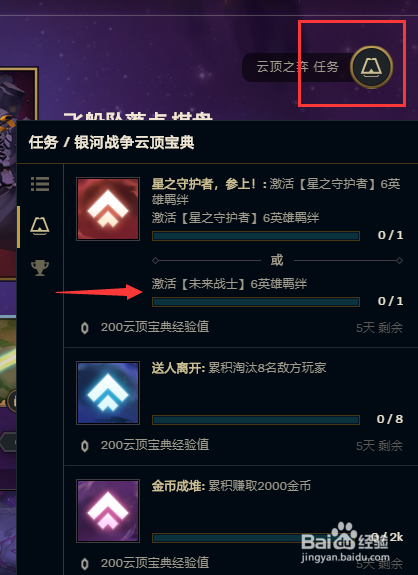Screen dimensions: 418x575
Task: Select the 送人离开 mission title text
Action: click(178, 368)
